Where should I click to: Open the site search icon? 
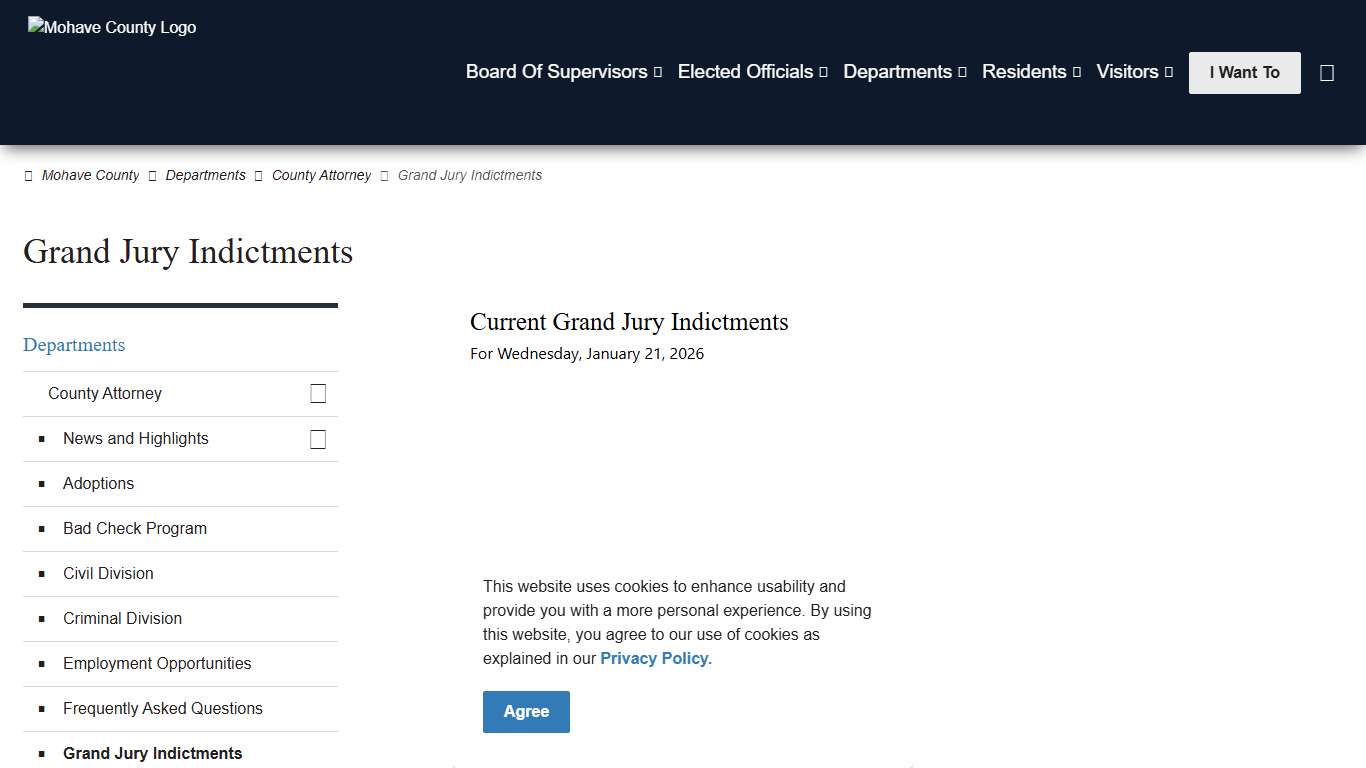click(1327, 72)
